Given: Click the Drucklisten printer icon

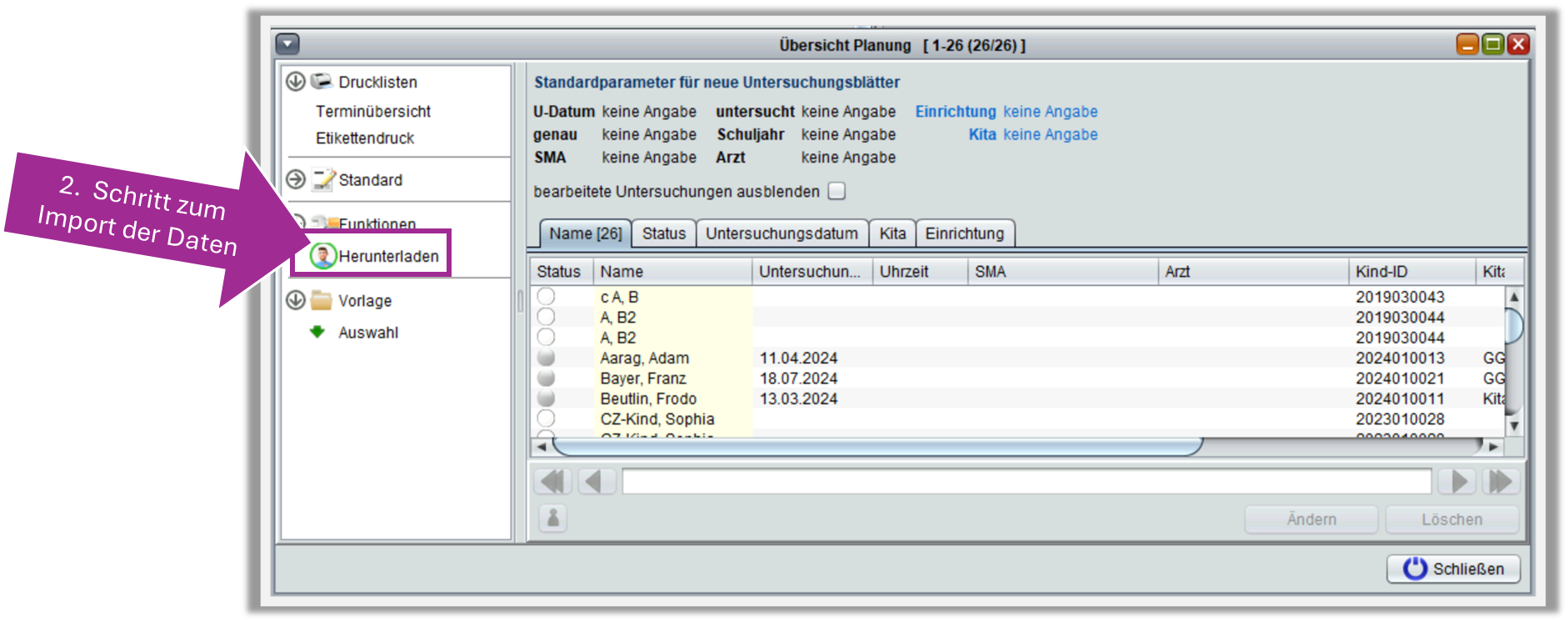Looking at the screenshot, I should (x=322, y=81).
